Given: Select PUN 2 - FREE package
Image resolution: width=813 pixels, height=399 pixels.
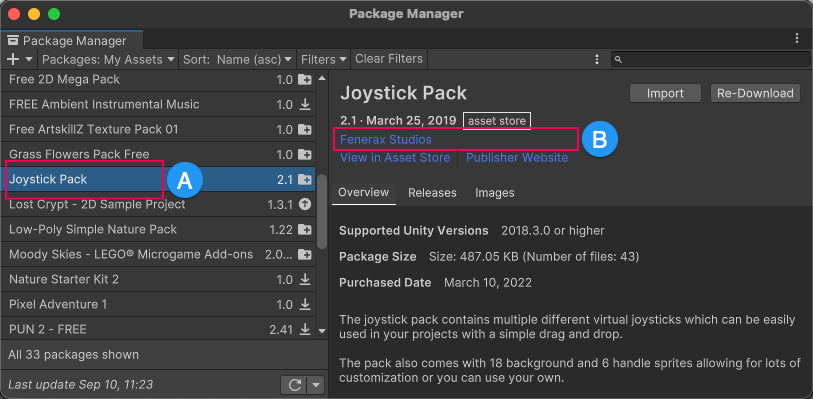Looking at the screenshot, I should [158, 329].
